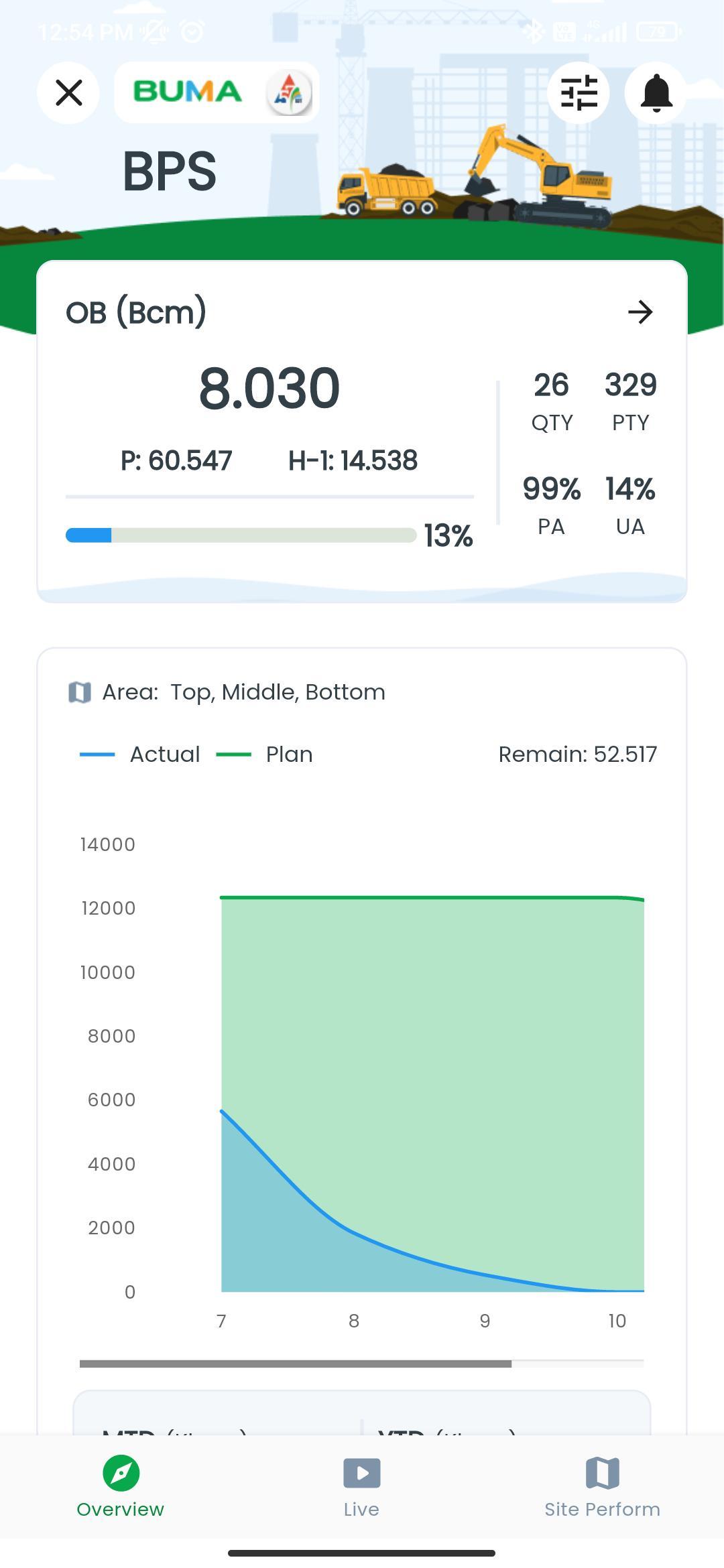
Task: Toggle the Plan series in legend
Action: click(x=265, y=755)
